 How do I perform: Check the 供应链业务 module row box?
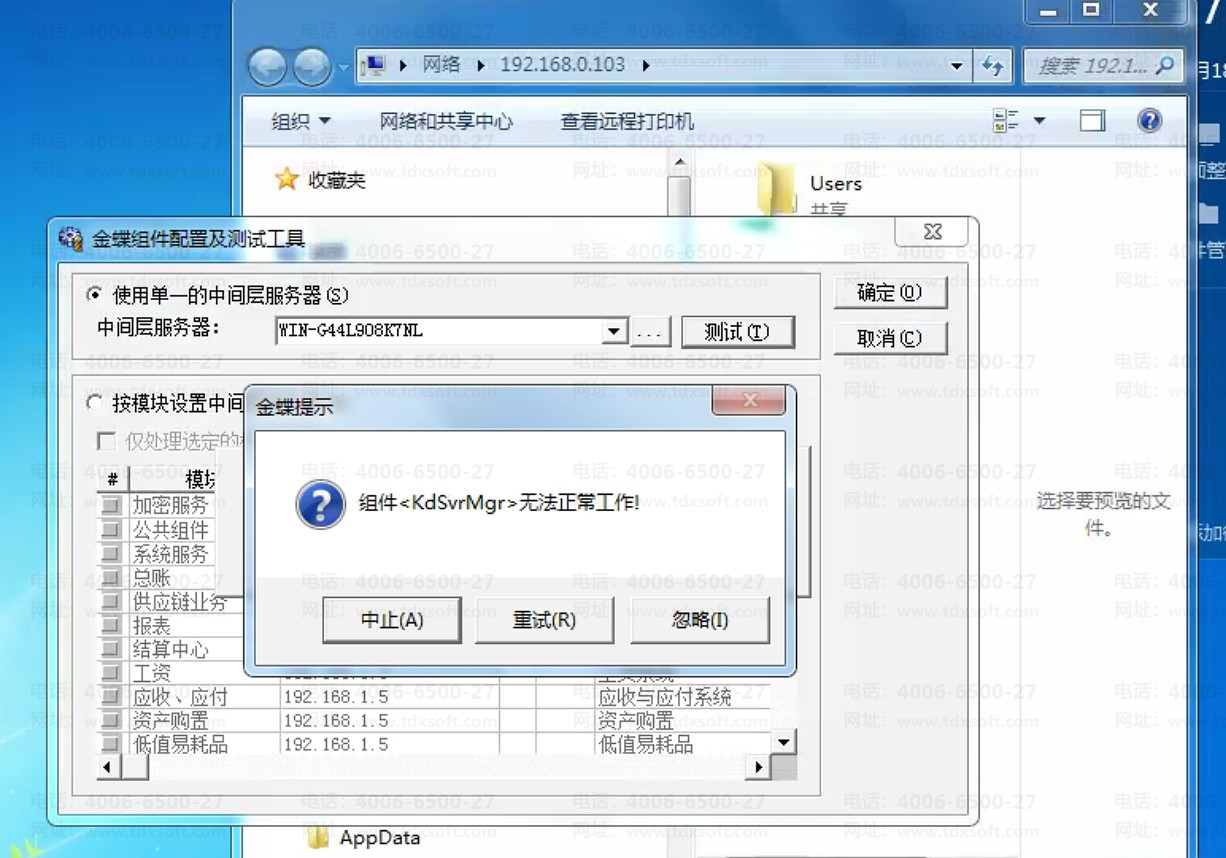click(x=112, y=602)
